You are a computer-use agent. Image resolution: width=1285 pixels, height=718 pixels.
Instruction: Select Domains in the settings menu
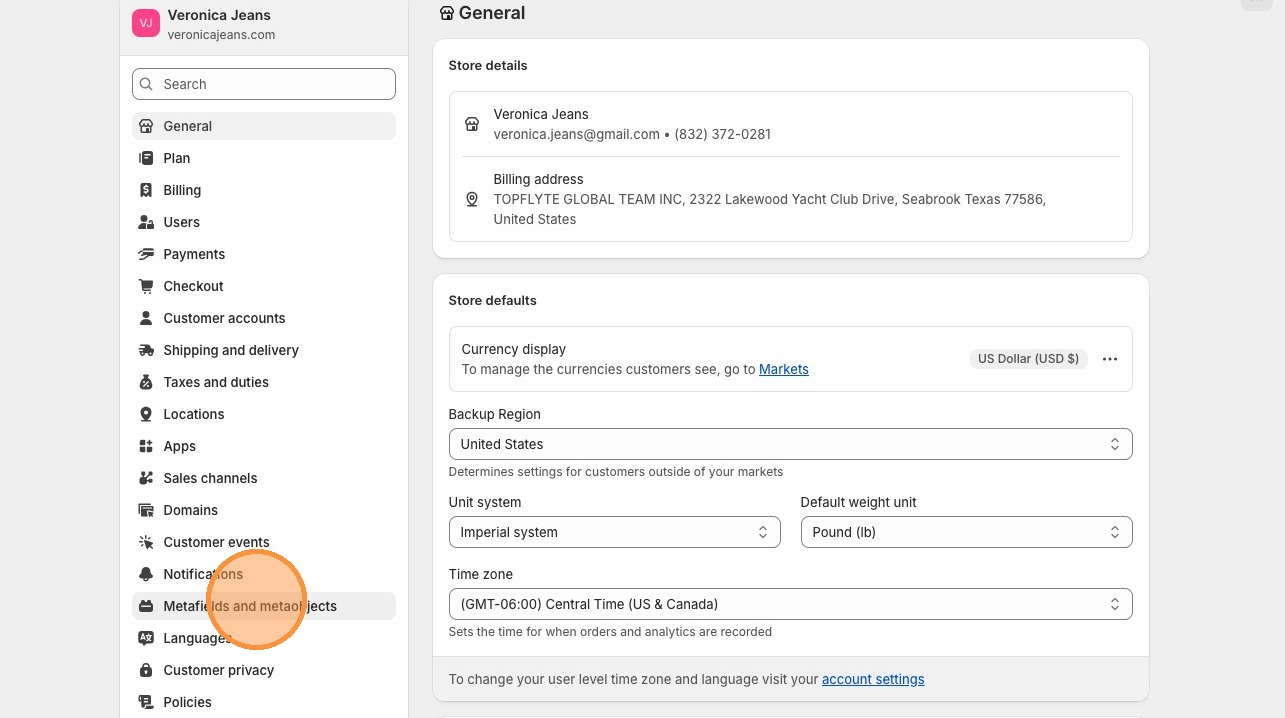point(190,510)
